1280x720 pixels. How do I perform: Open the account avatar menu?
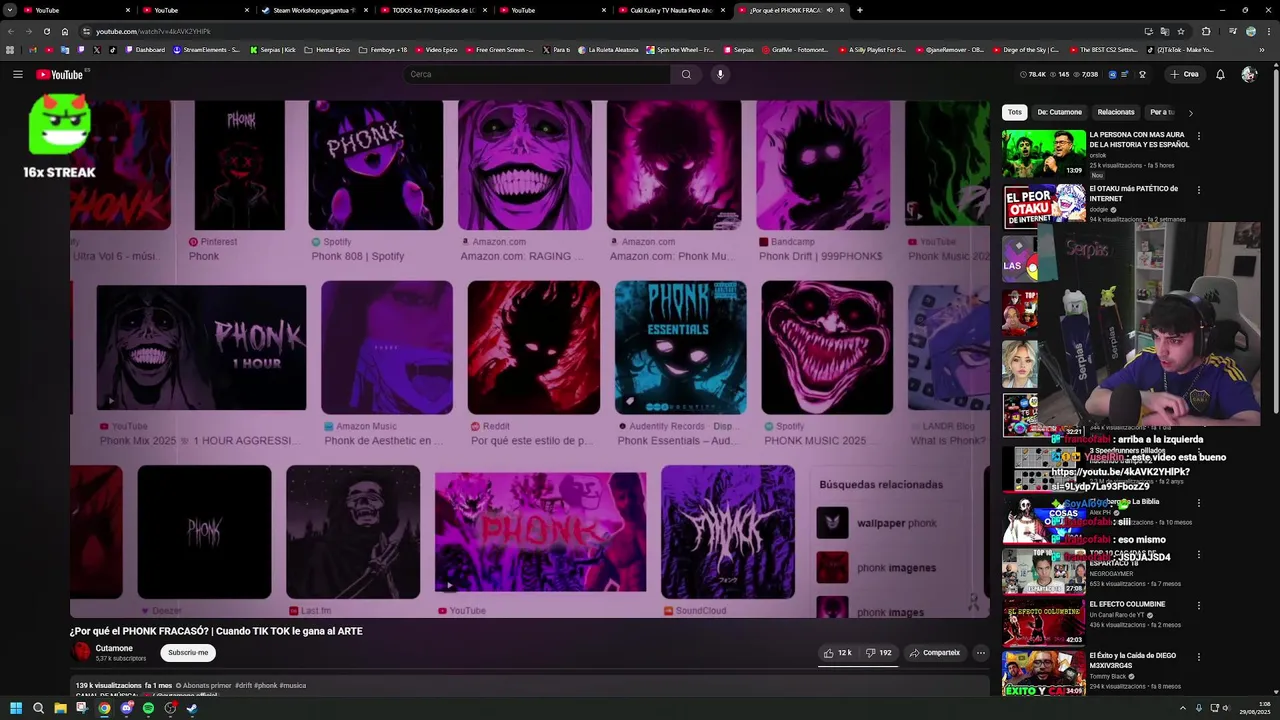pos(1248,74)
